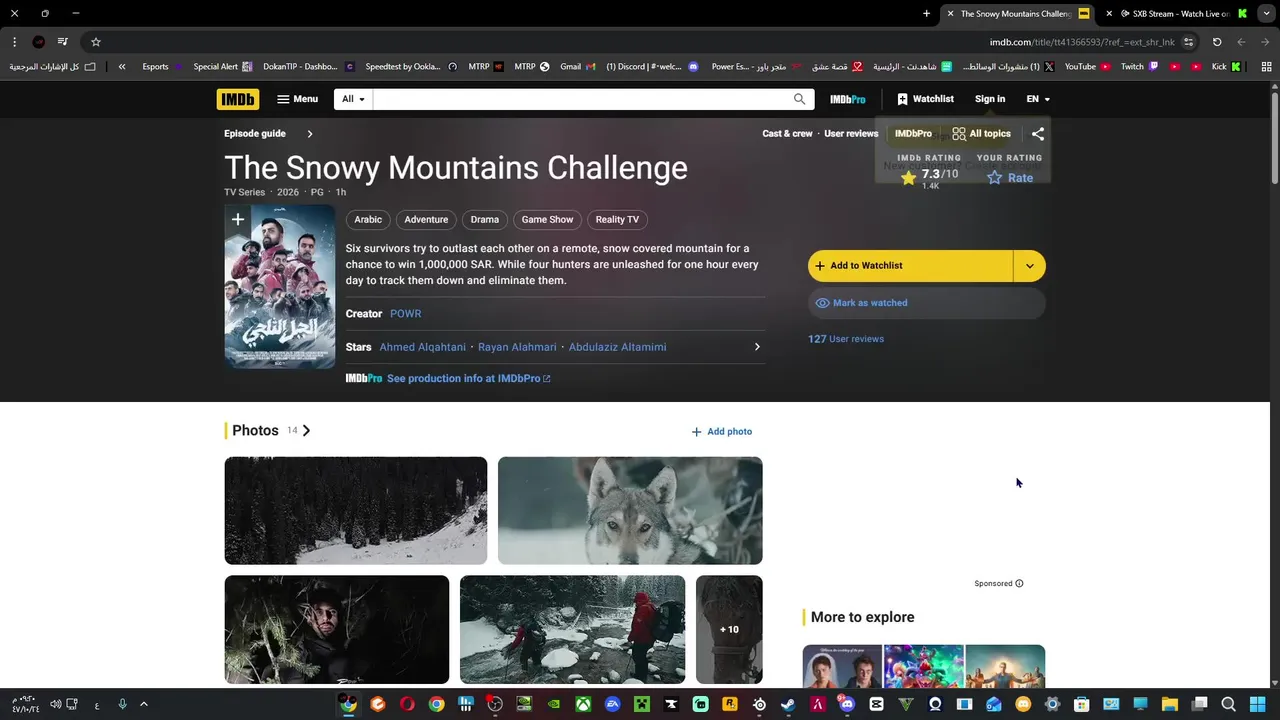This screenshot has width=1280, height=720.
Task: Open the IMDb Menu hamburger
Action: 297,99
